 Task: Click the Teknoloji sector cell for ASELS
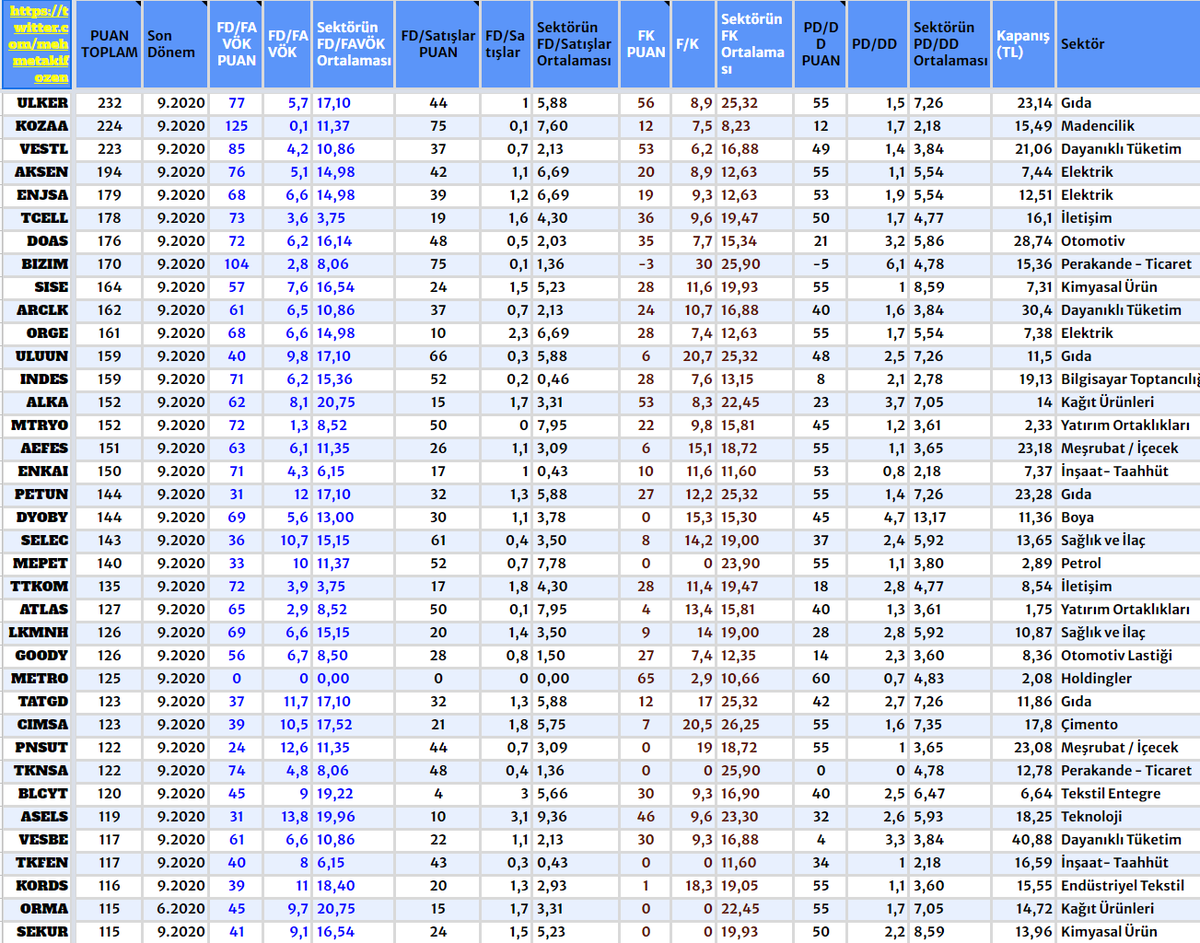click(x=1128, y=816)
